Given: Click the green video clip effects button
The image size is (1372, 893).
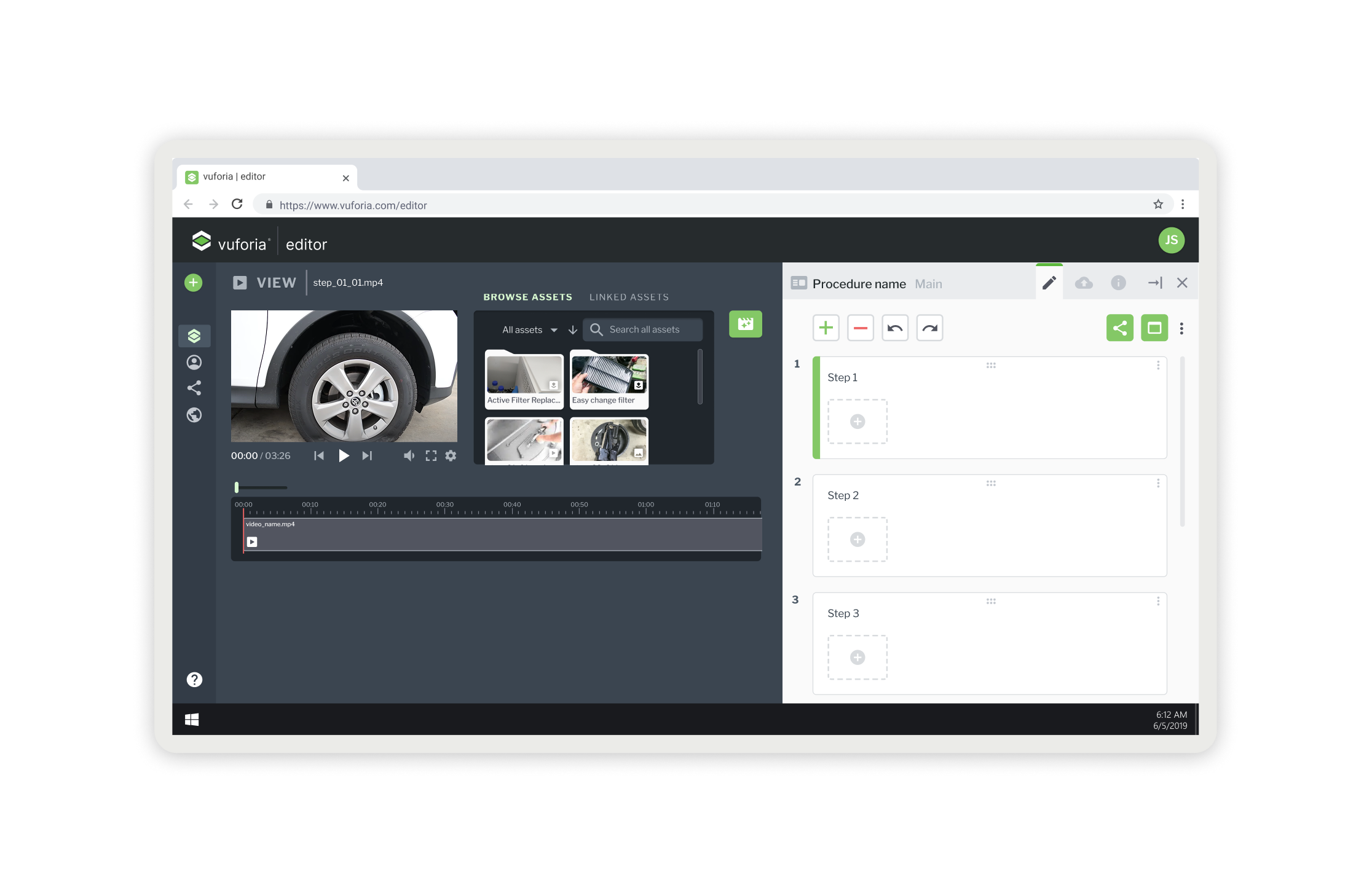Looking at the screenshot, I should [x=745, y=324].
